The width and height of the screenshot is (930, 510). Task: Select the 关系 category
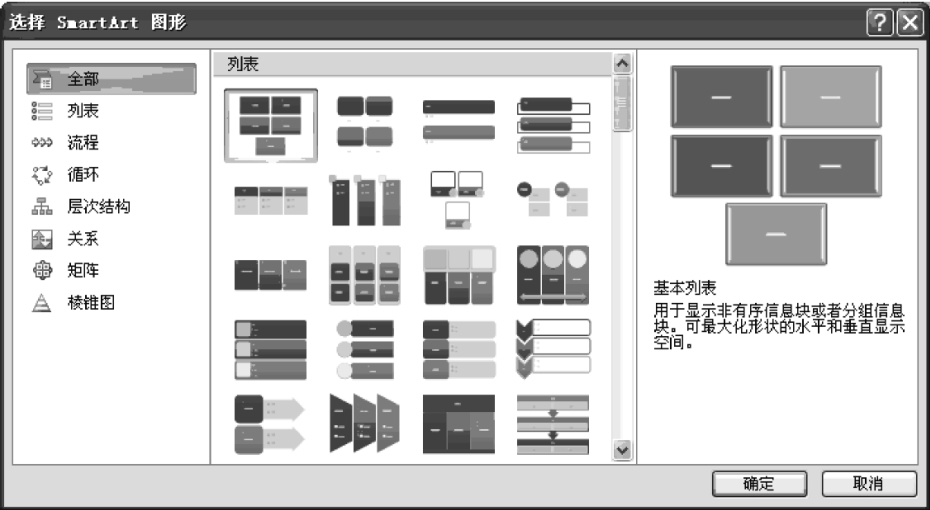tap(82, 238)
